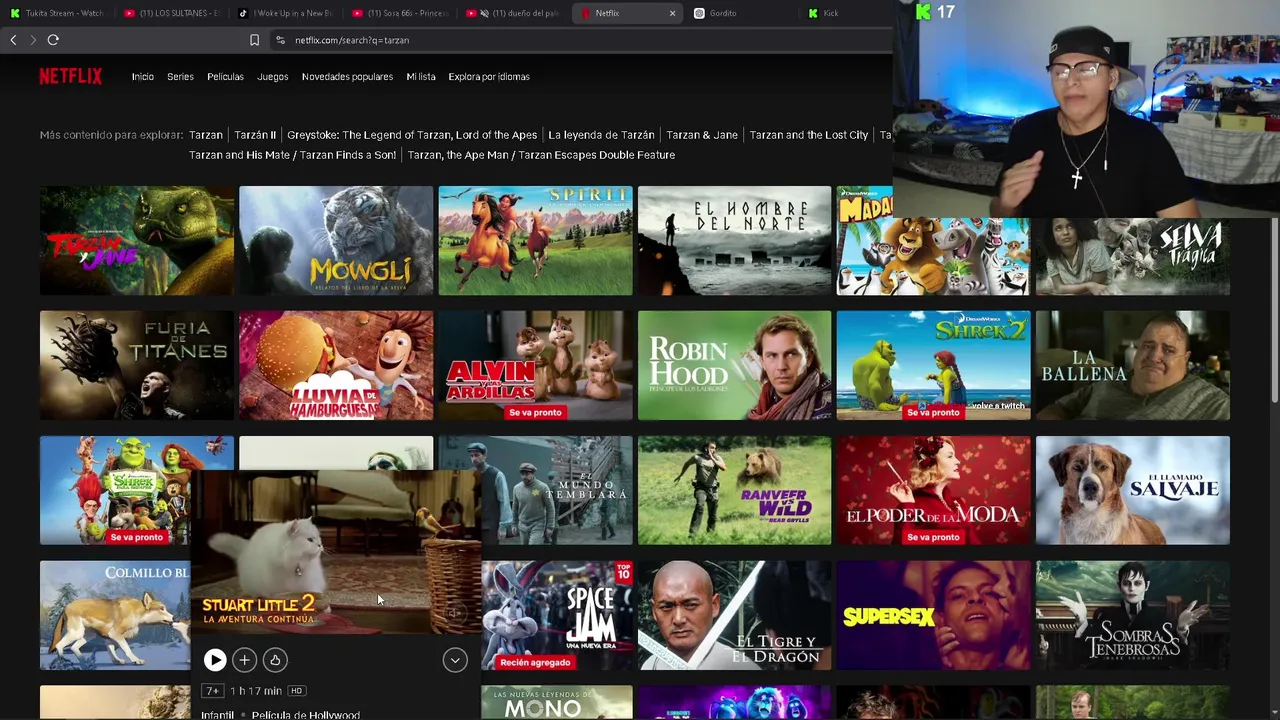Open the Robin Hood thumbnail
1280x720 pixels.
(x=734, y=366)
